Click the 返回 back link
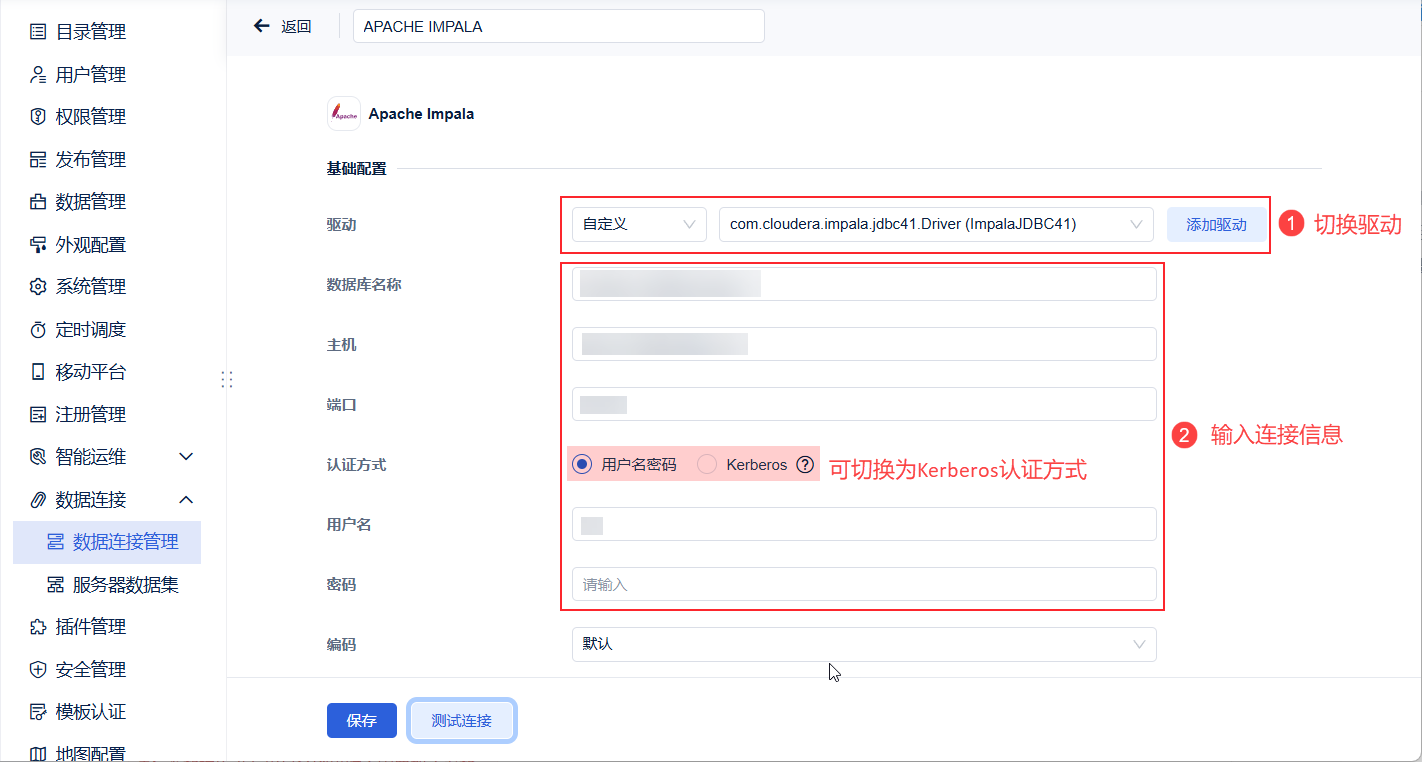Screen dimensions: 1422x762 296,27
